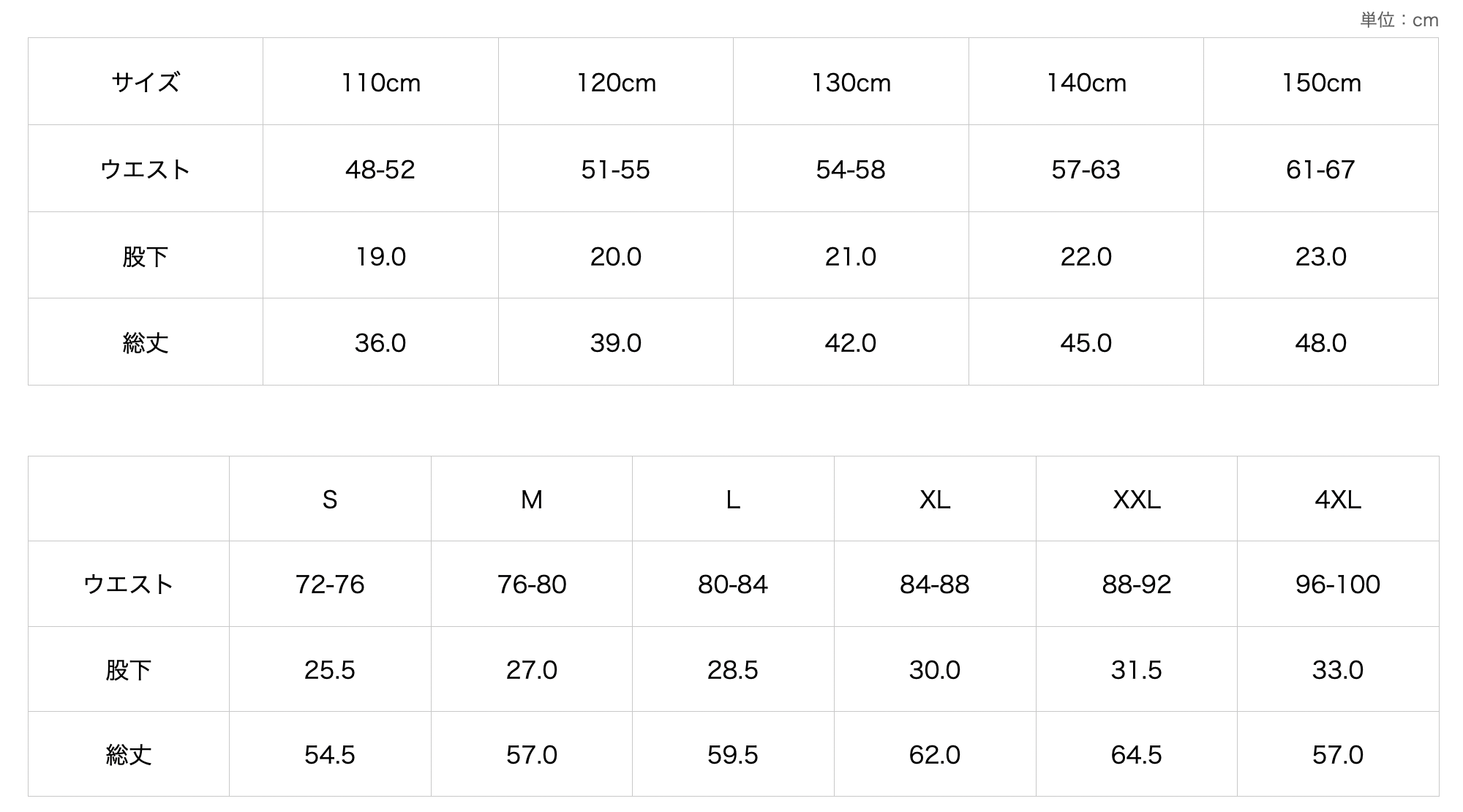Select waist range 96-100 cell
Screen dimensions: 1463x812
(1338, 584)
